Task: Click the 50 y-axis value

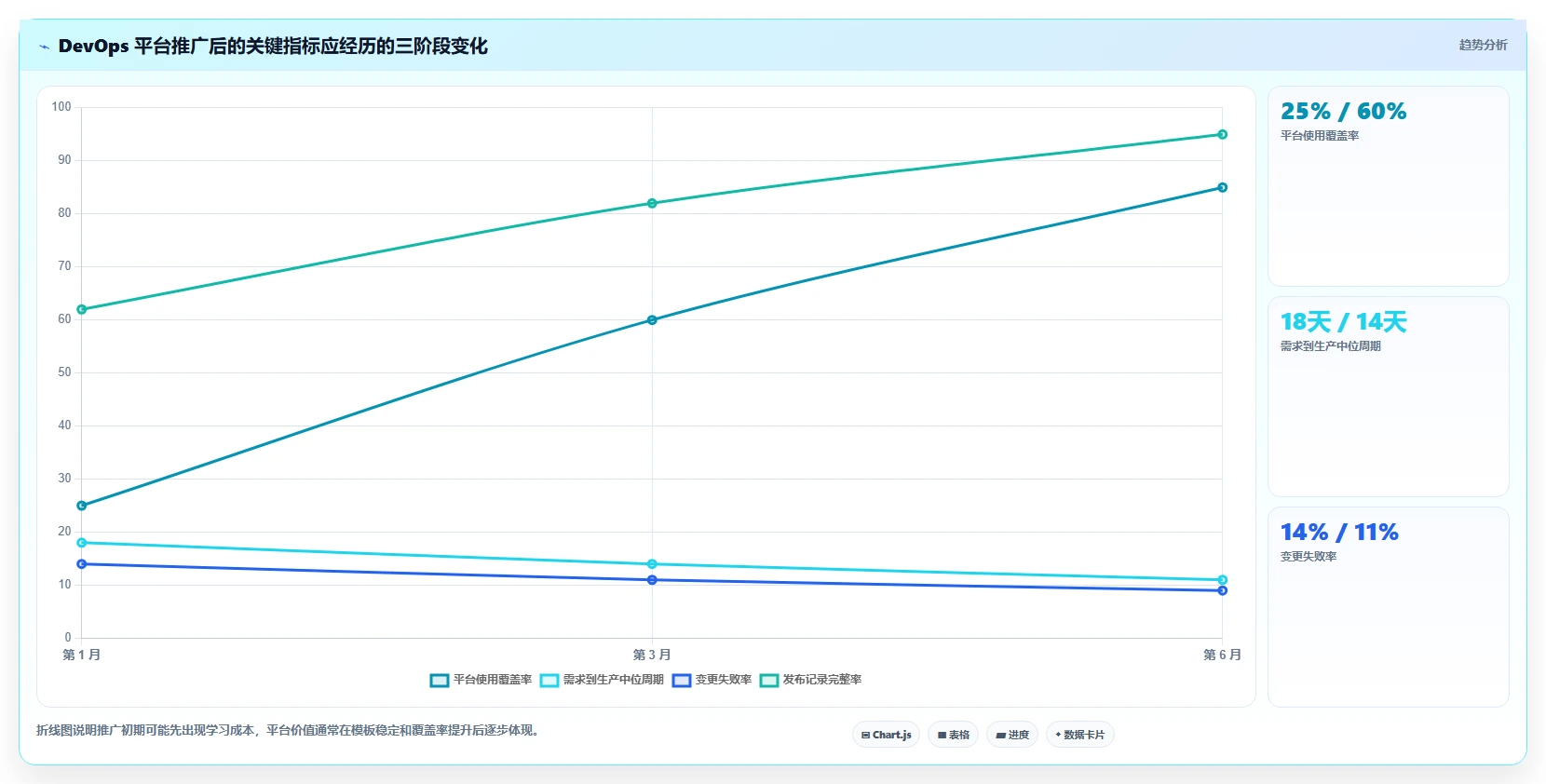Action: click(64, 372)
